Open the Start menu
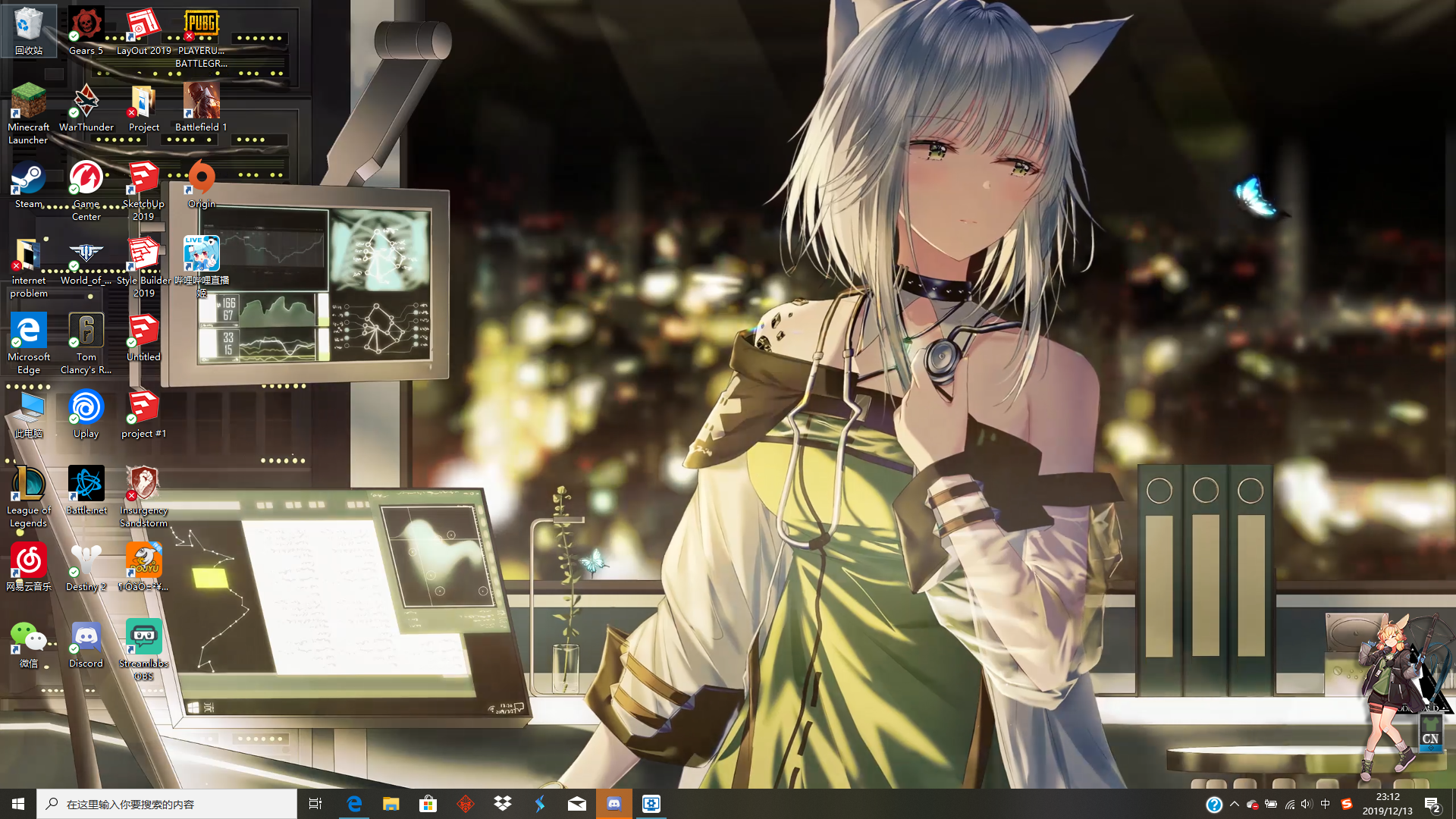The image size is (1456, 819). click(x=17, y=804)
